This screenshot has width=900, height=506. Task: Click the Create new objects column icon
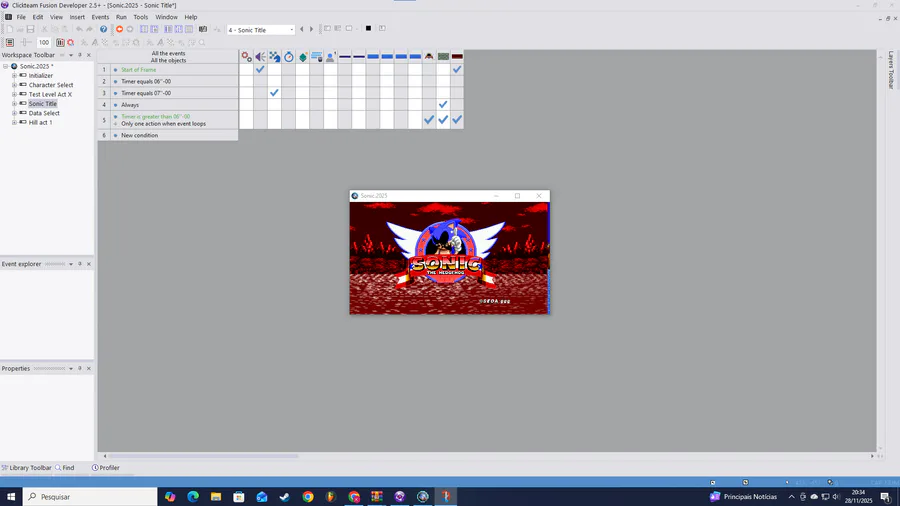pos(302,56)
